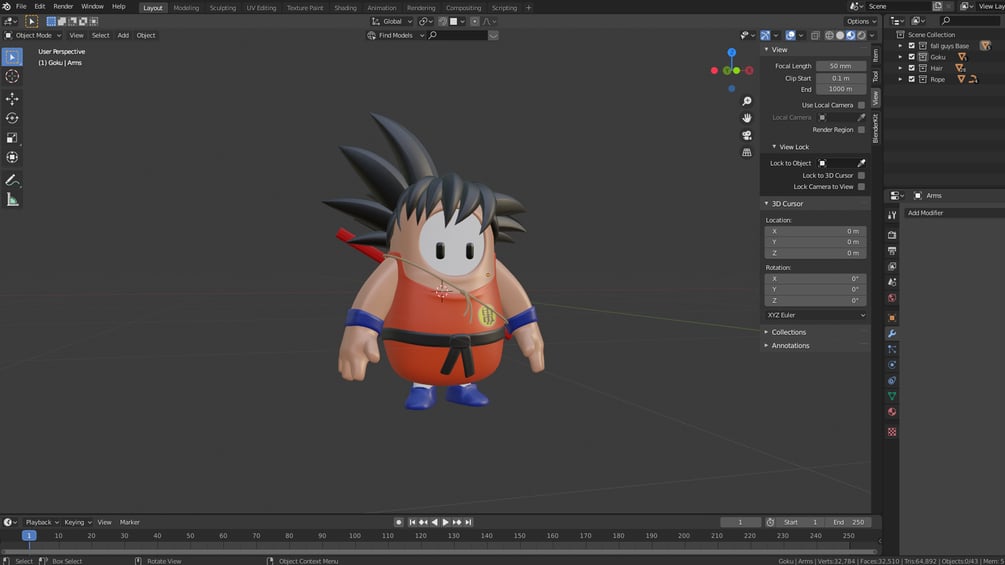Enable Render Region checkbox
The height and width of the screenshot is (565, 1005).
(861, 129)
